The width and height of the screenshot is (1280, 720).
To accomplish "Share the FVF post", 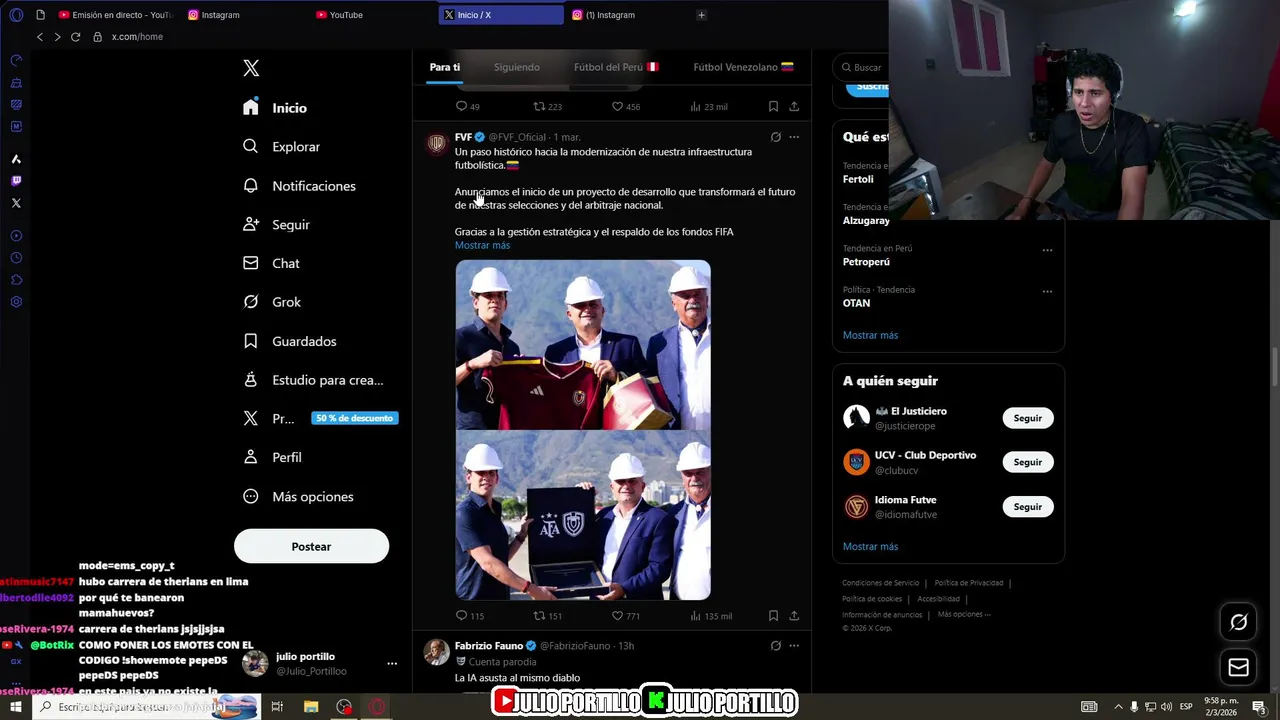I will coord(794,616).
